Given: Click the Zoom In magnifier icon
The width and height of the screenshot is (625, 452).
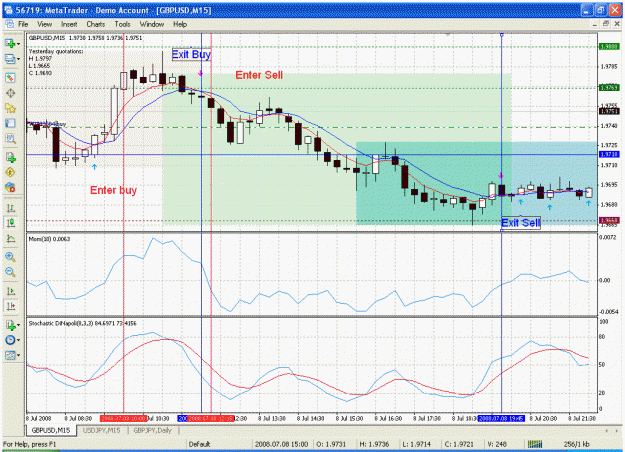Looking at the screenshot, I should [x=10, y=257].
